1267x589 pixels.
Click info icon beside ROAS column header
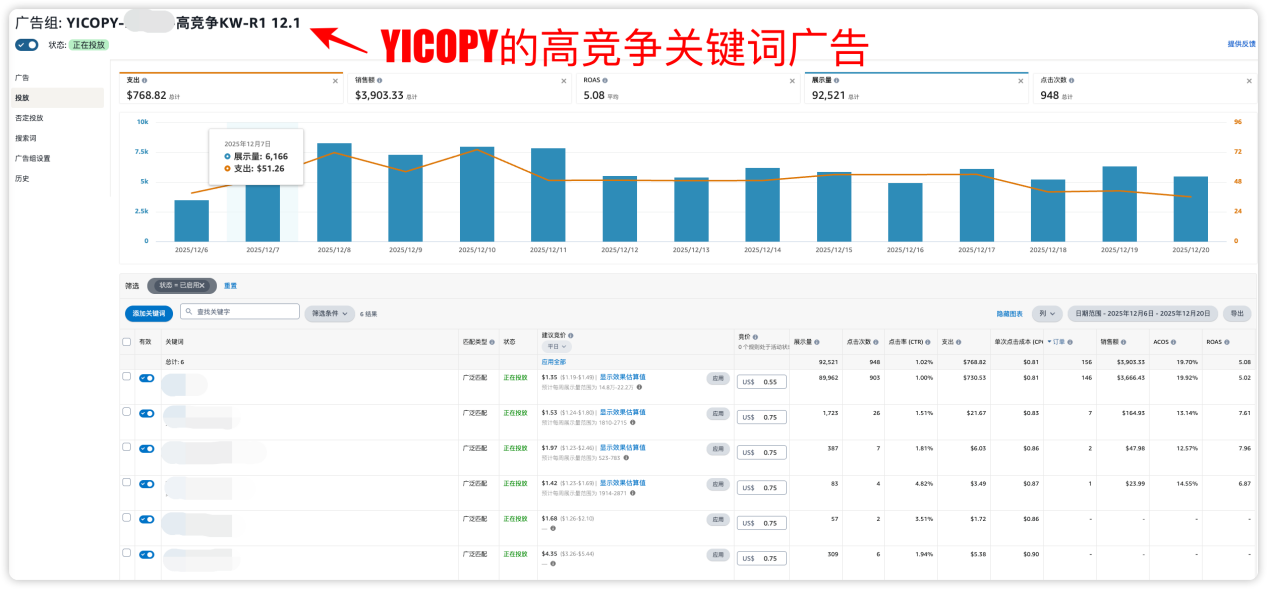click(1226, 342)
